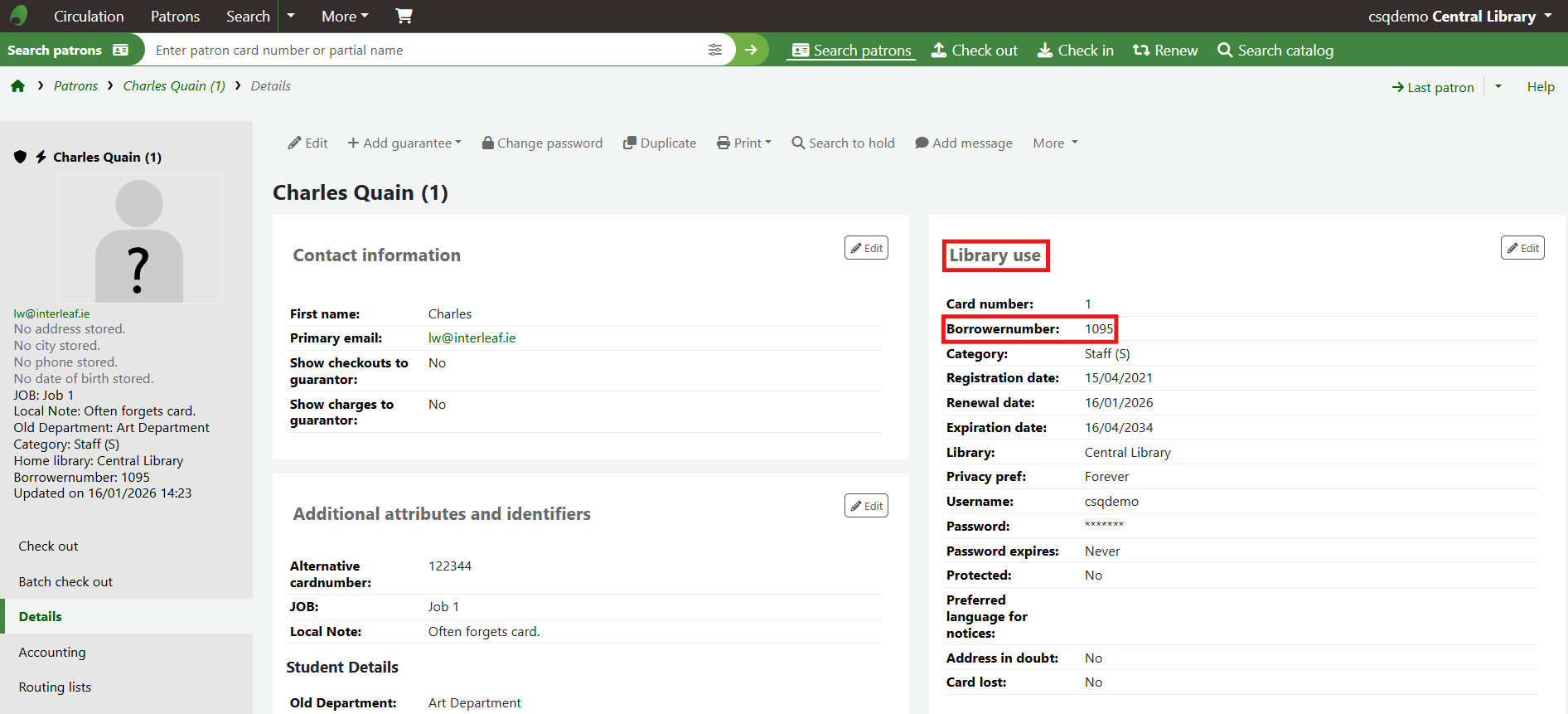The width and height of the screenshot is (1568, 714).
Task: Click the home breadcrumb icon
Action: tap(18, 86)
